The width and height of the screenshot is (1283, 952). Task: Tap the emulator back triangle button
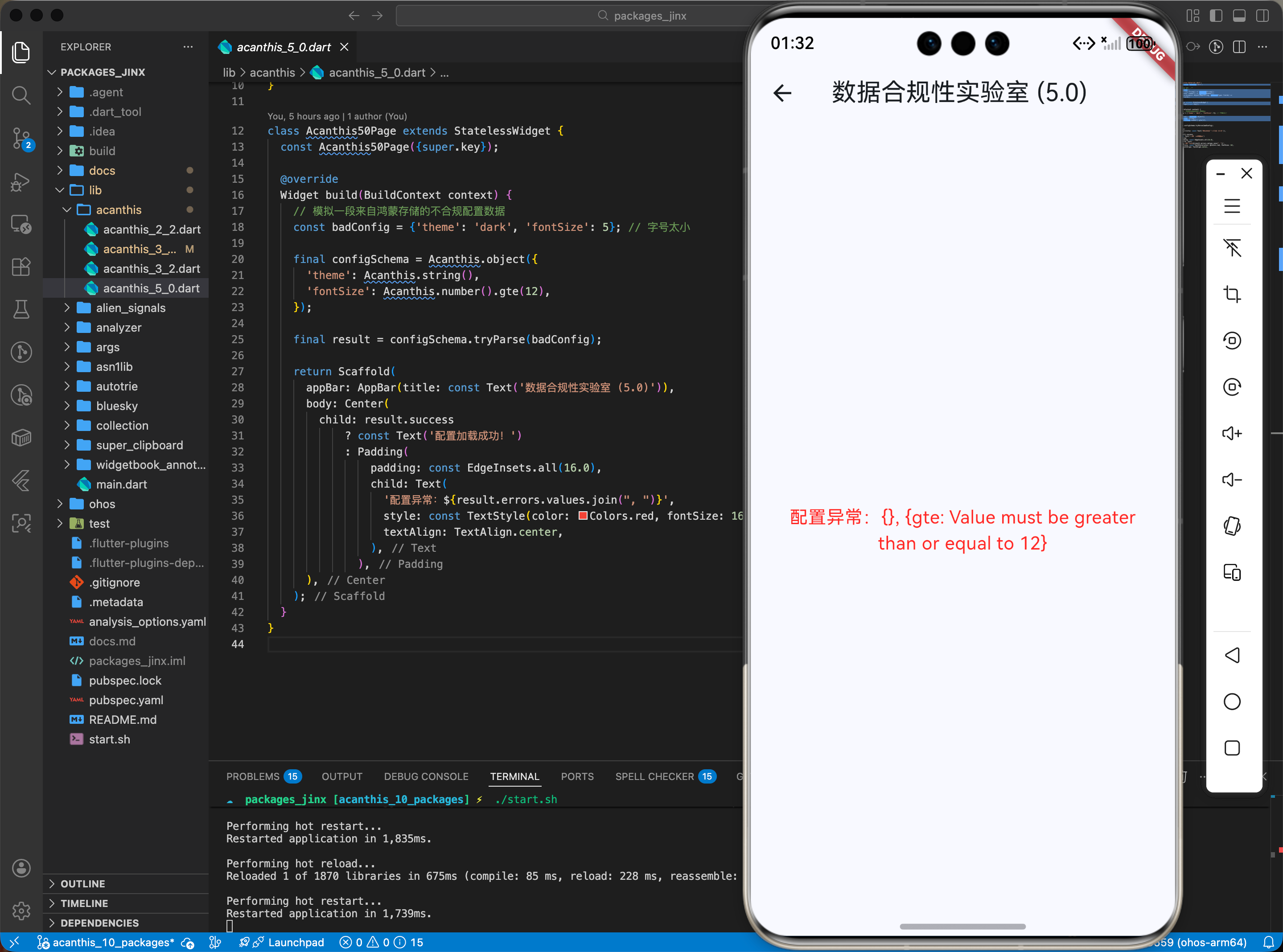[x=1232, y=655]
